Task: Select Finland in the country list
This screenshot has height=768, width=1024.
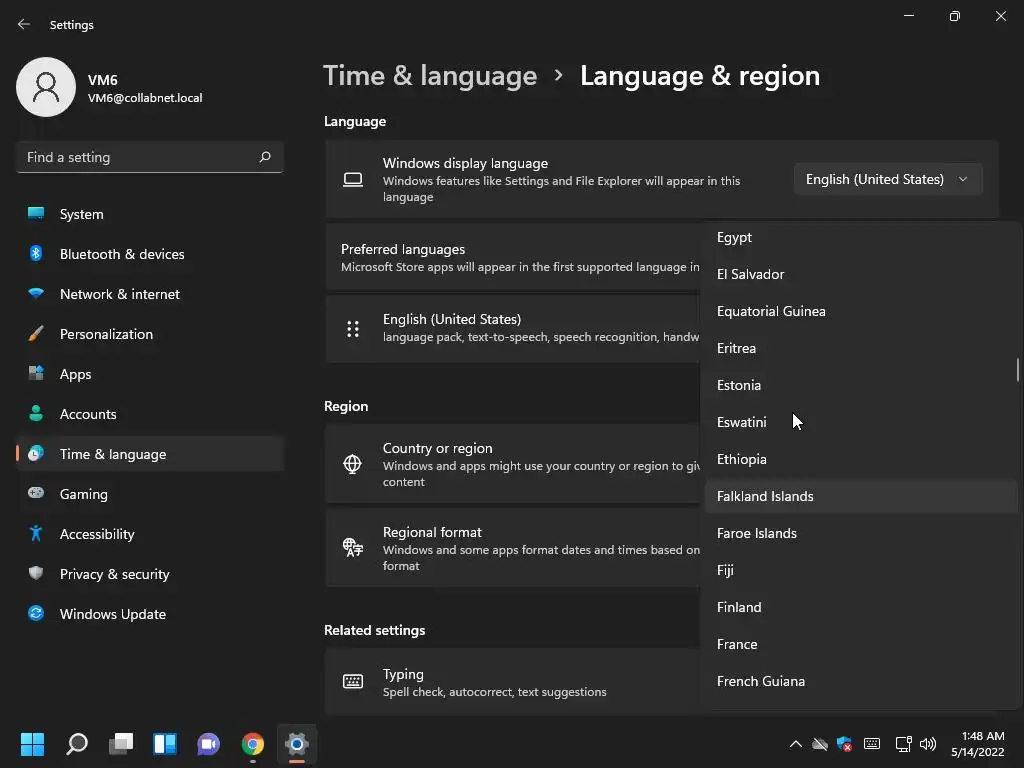Action: tap(861, 607)
